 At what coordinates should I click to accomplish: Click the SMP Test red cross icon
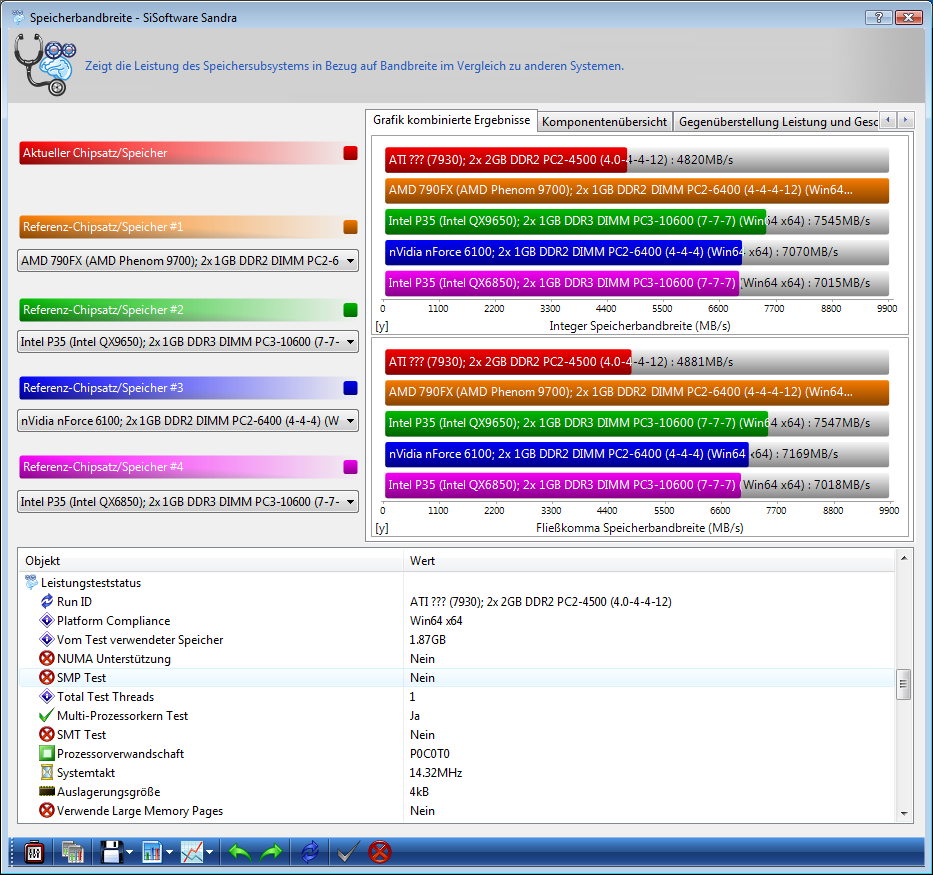coord(46,678)
